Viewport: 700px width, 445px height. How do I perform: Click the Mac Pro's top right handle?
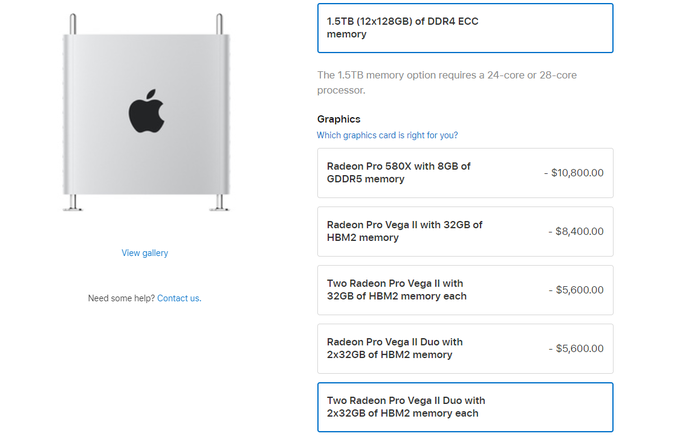216,23
